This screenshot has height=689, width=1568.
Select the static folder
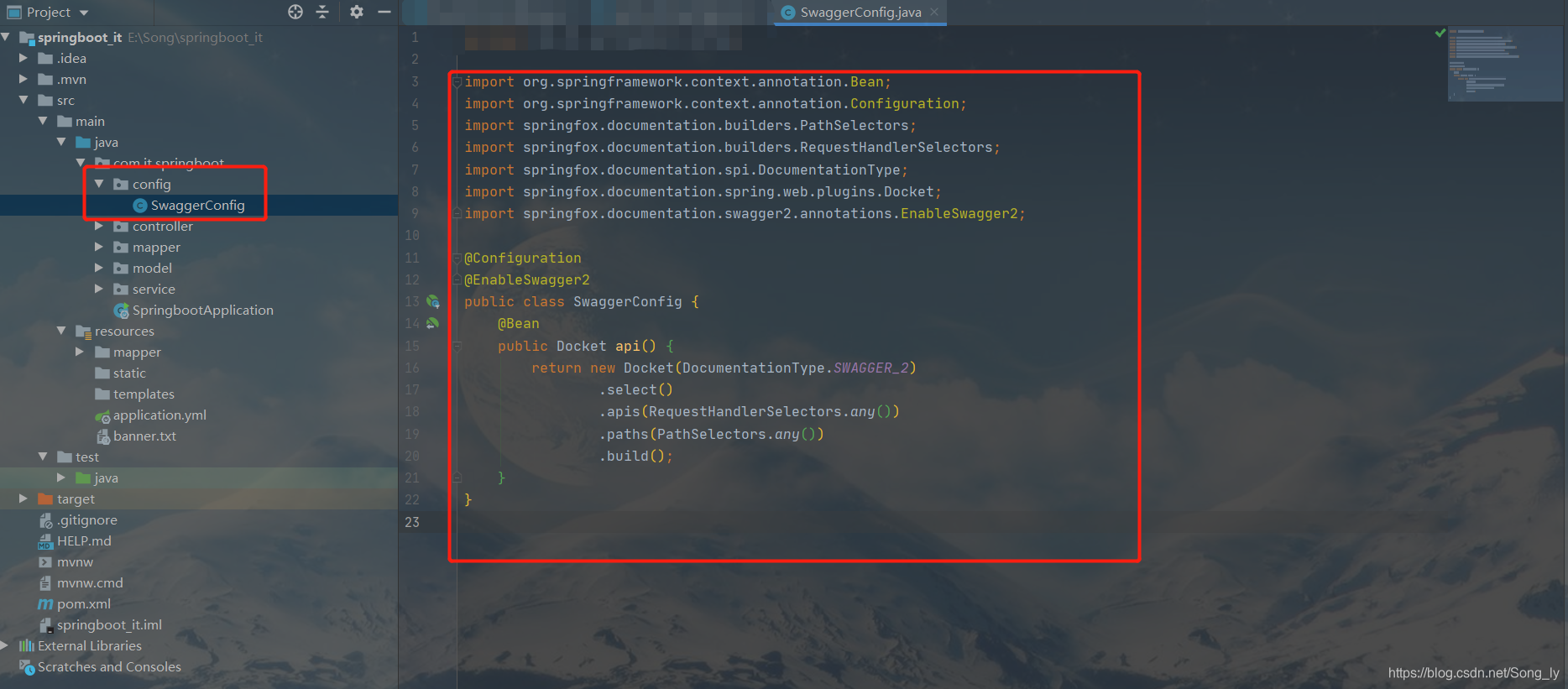coord(129,373)
